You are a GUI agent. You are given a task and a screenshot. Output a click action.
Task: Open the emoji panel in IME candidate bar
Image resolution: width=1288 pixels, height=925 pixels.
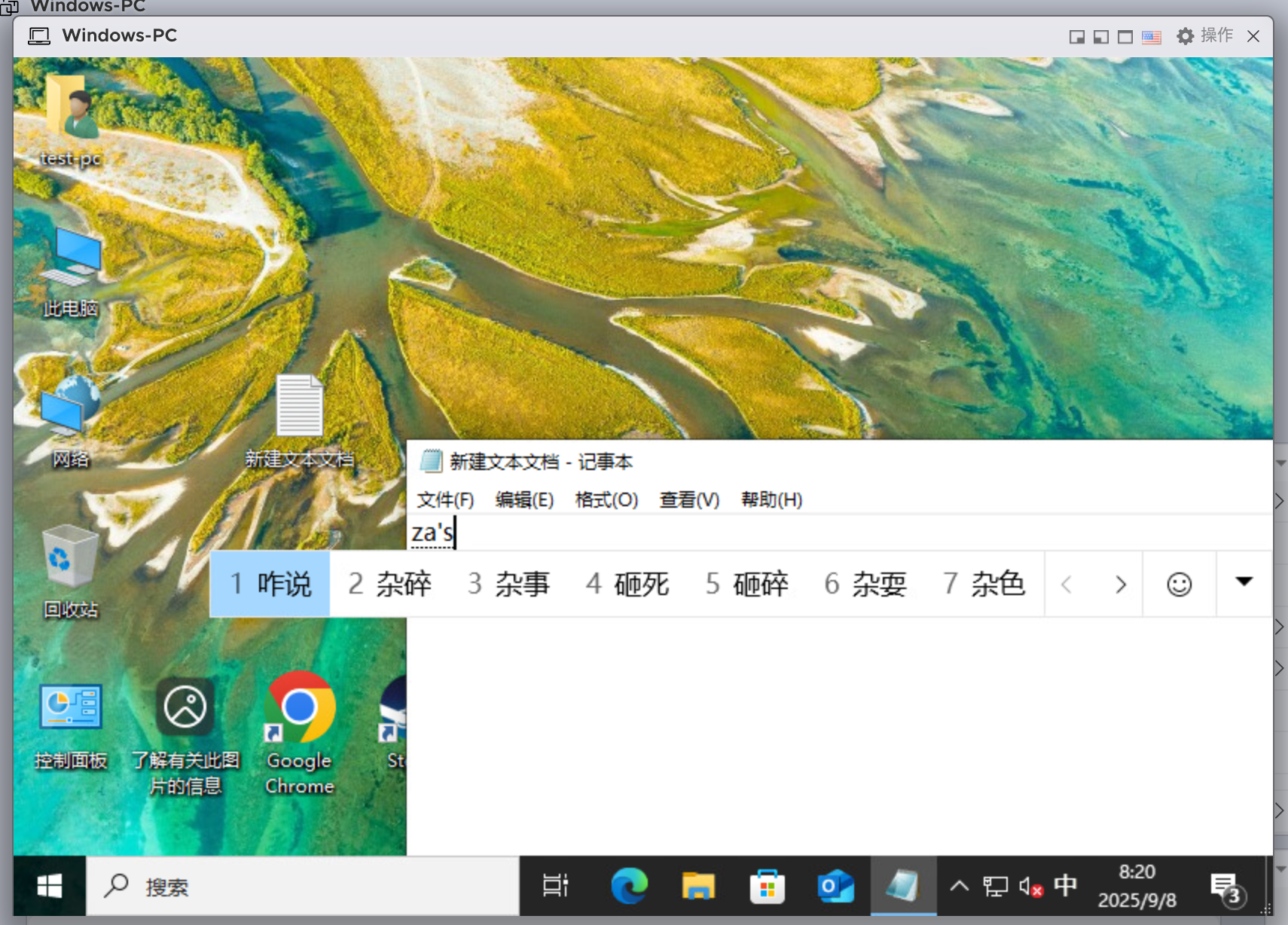(1179, 585)
